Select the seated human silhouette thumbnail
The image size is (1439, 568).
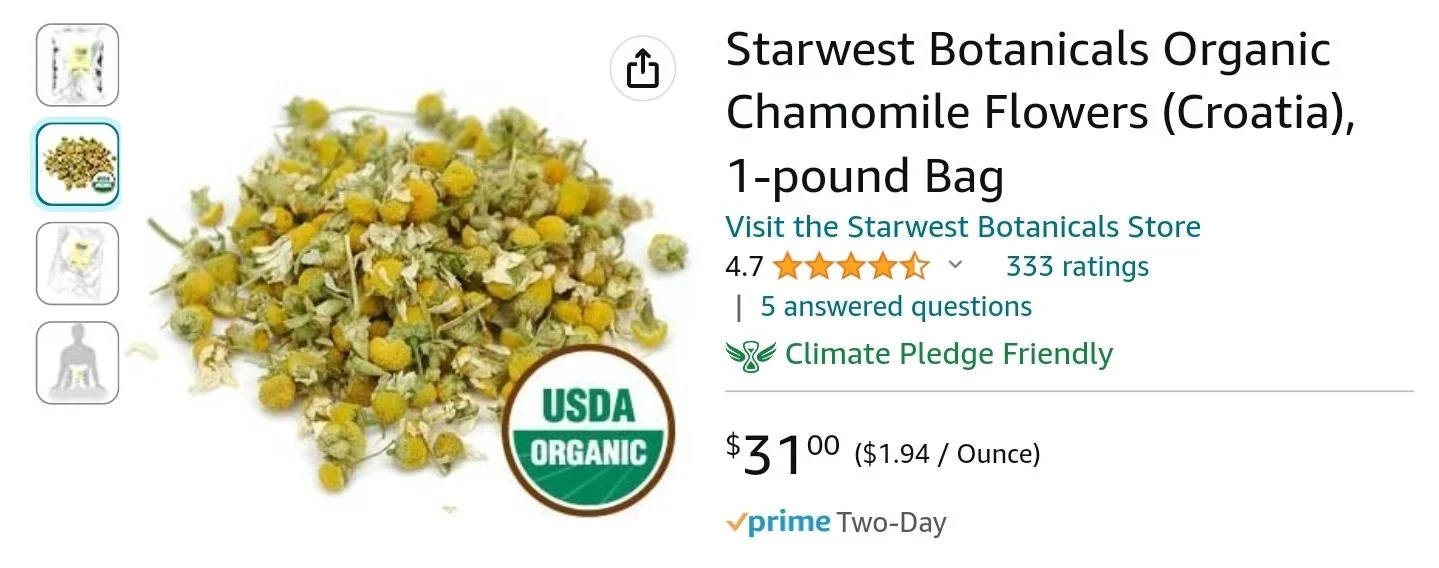(78, 362)
